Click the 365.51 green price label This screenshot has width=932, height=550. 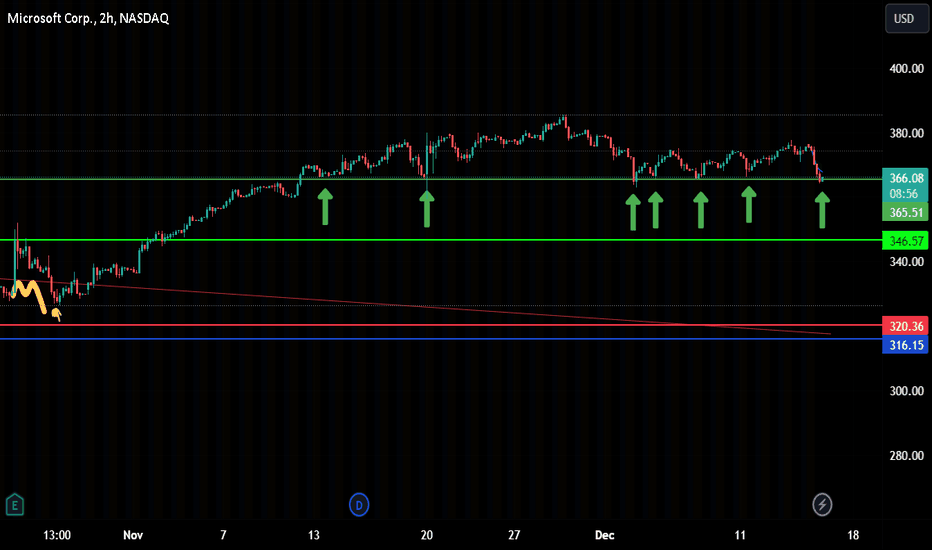tap(905, 212)
